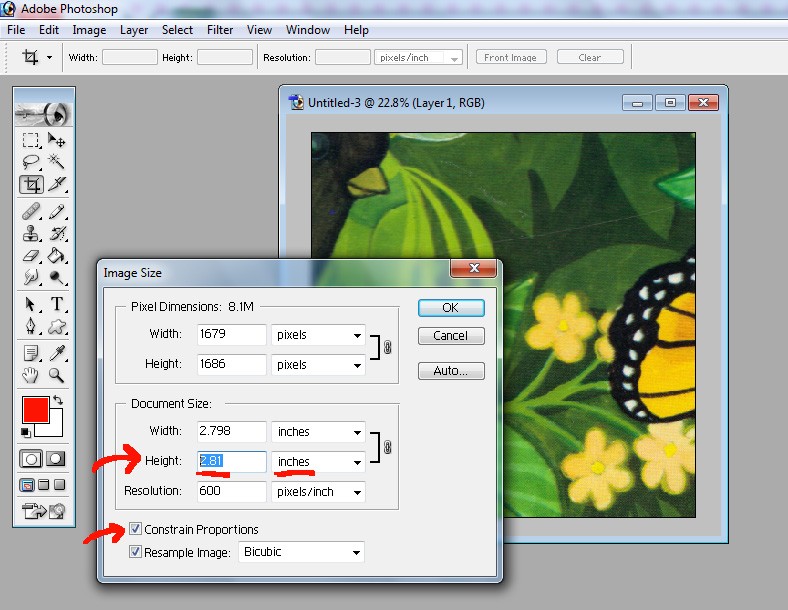Reset to default black and white colors

tap(25, 433)
